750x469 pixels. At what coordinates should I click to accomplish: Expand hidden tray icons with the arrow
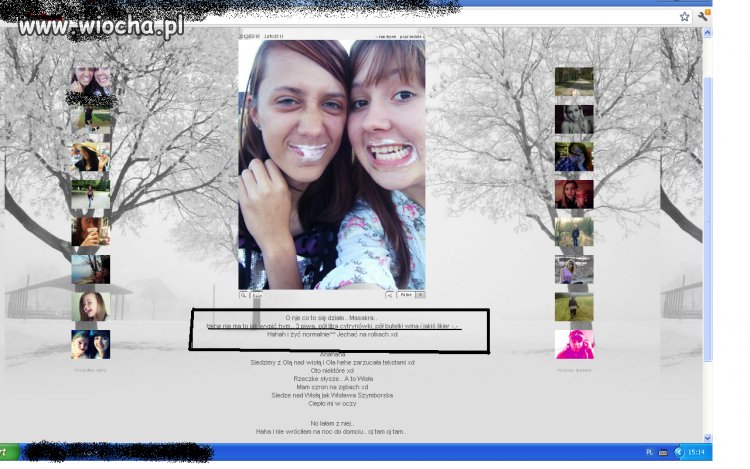click(x=679, y=452)
